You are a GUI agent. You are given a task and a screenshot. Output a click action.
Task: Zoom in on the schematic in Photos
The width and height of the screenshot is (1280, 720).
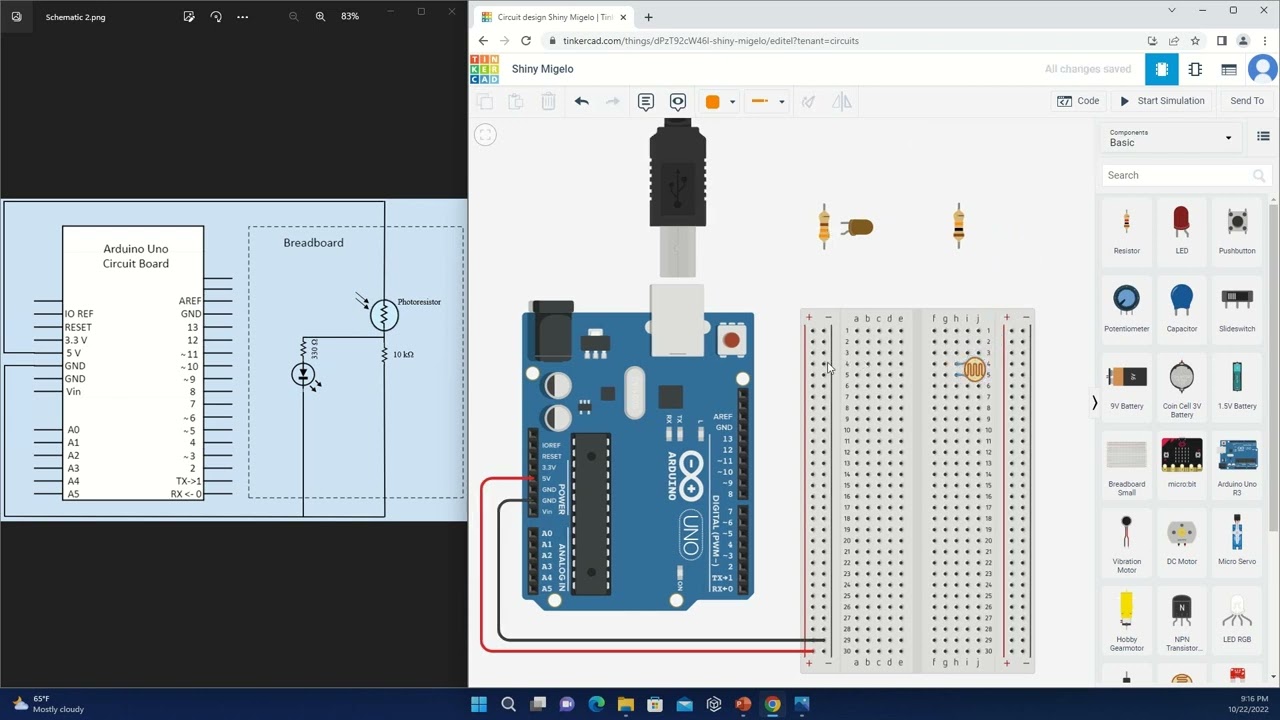pyautogui.click(x=320, y=17)
